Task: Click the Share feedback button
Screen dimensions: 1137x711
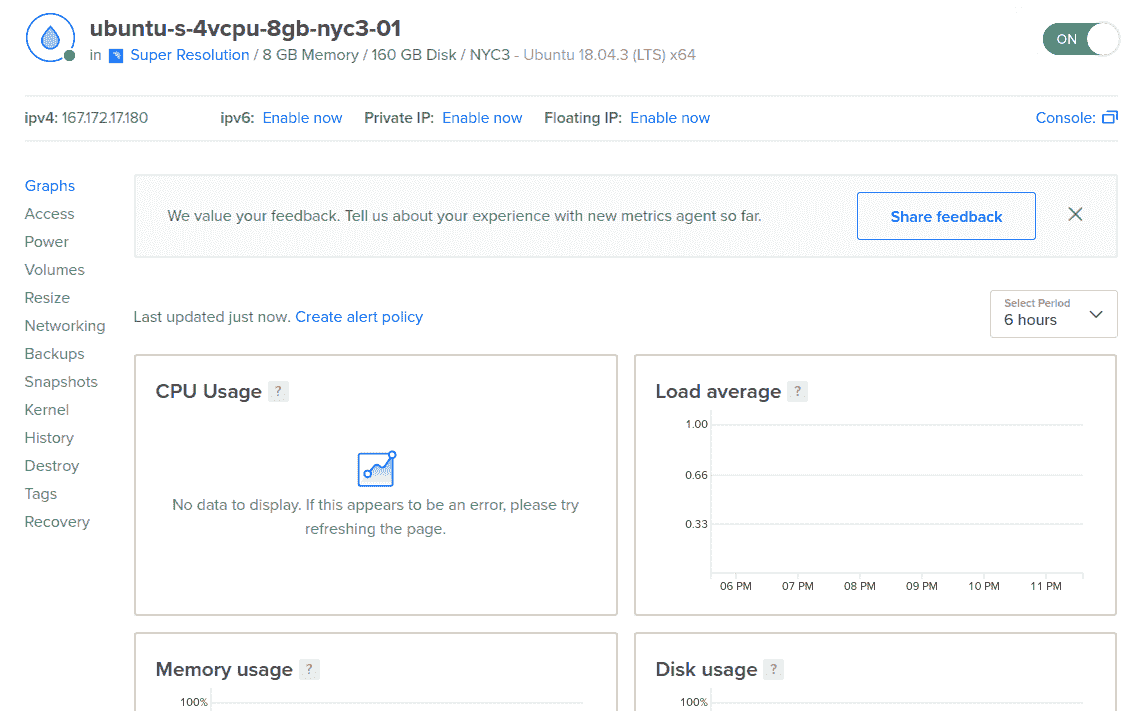Action: pos(946,216)
